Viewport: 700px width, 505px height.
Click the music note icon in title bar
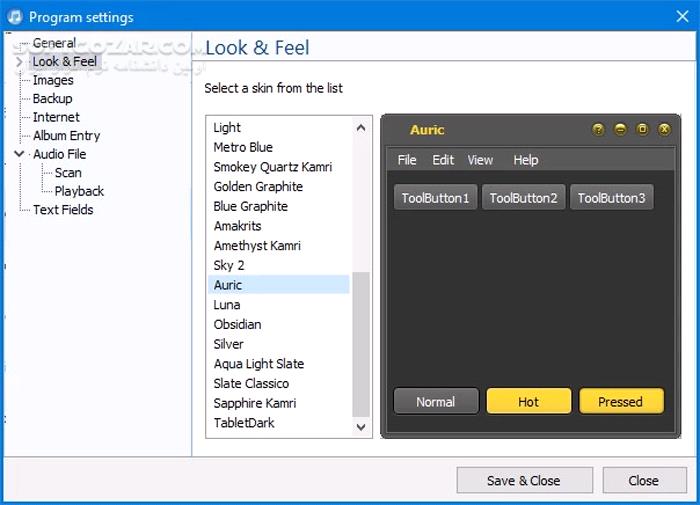tap(14, 17)
